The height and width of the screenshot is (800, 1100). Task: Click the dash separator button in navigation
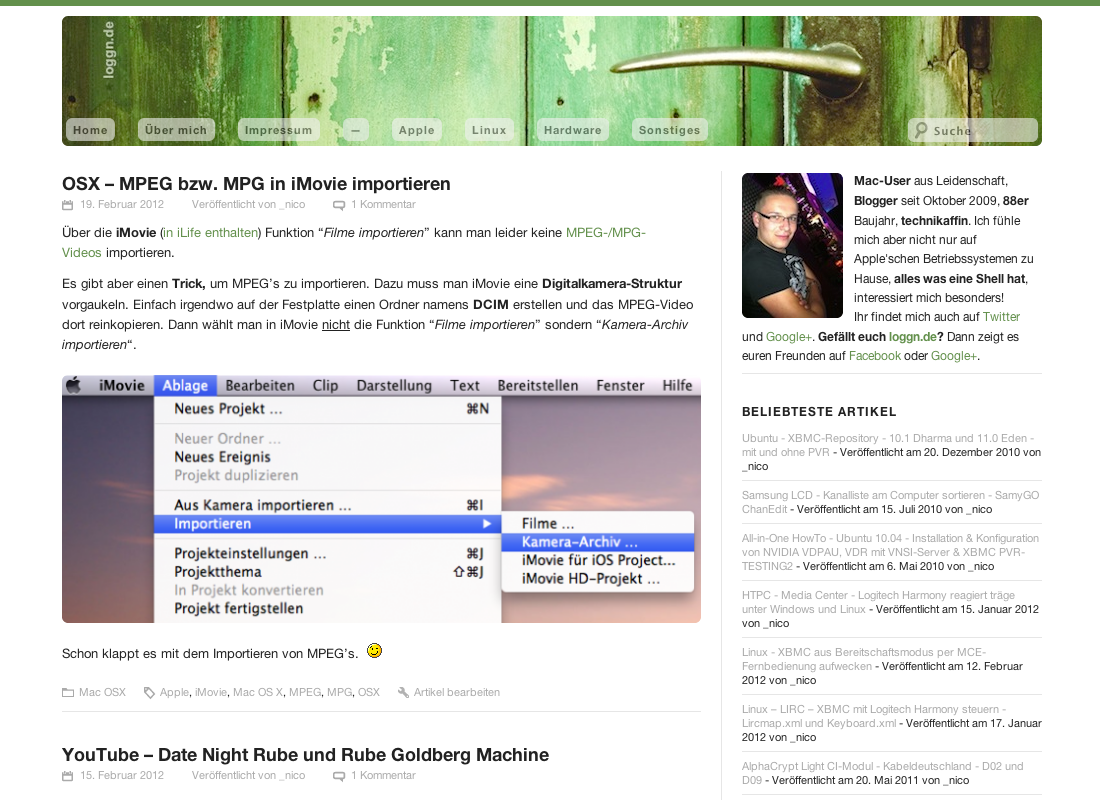coord(356,130)
